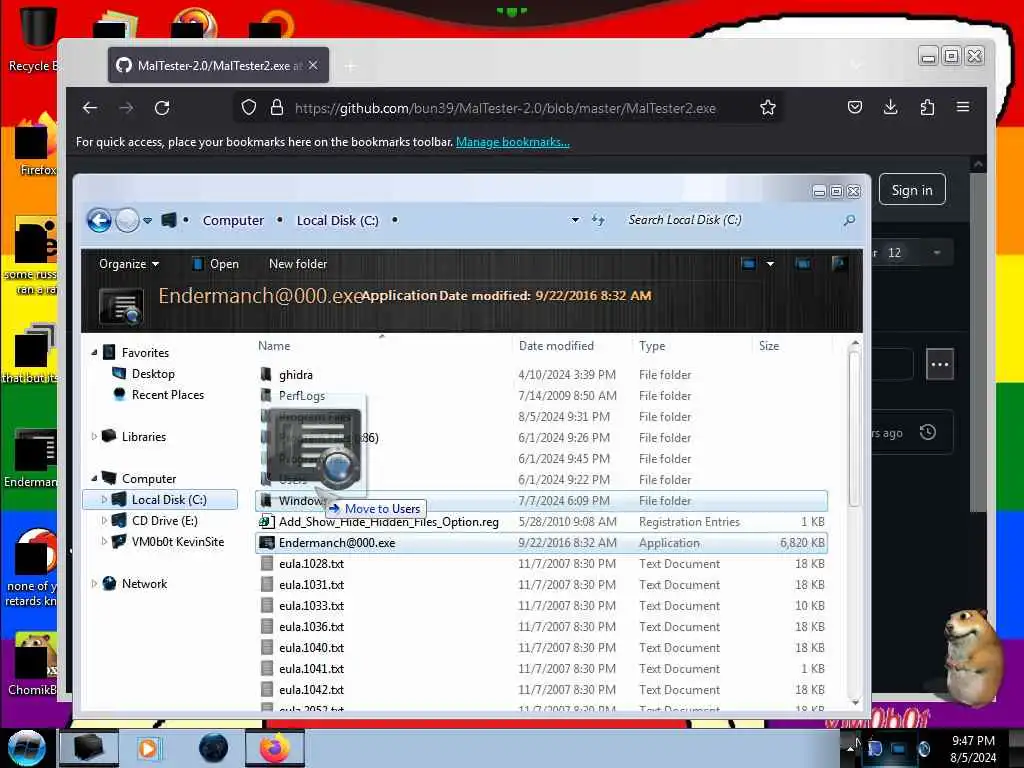Click Open in the Explorer toolbar
Image resolution: width=1024 pixels, height=768 pixels.
click(x=216, y=264)
